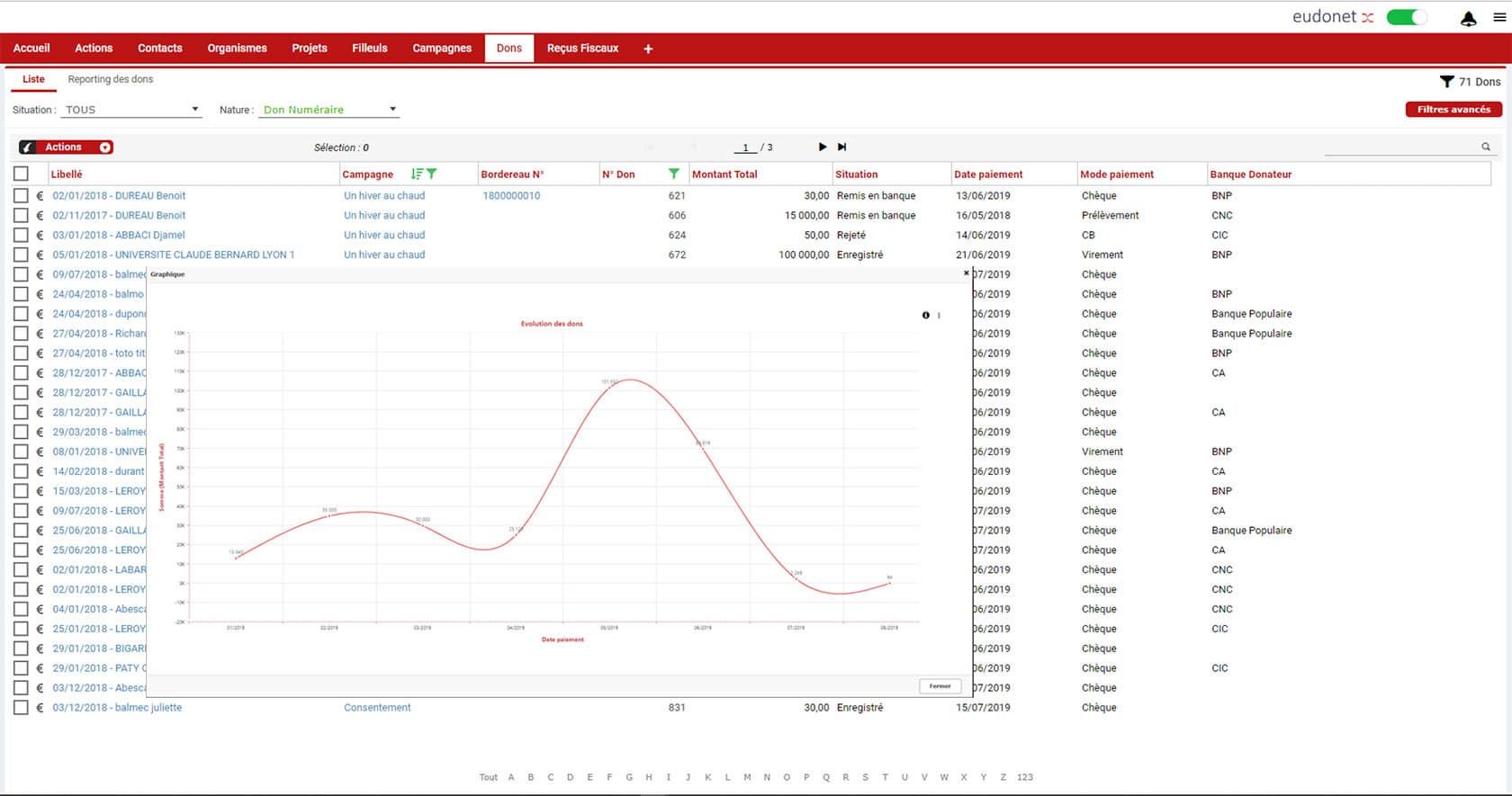Switch to Projets tab
The height and width of the screenshot is (796, 1512).
click(310, 49)
